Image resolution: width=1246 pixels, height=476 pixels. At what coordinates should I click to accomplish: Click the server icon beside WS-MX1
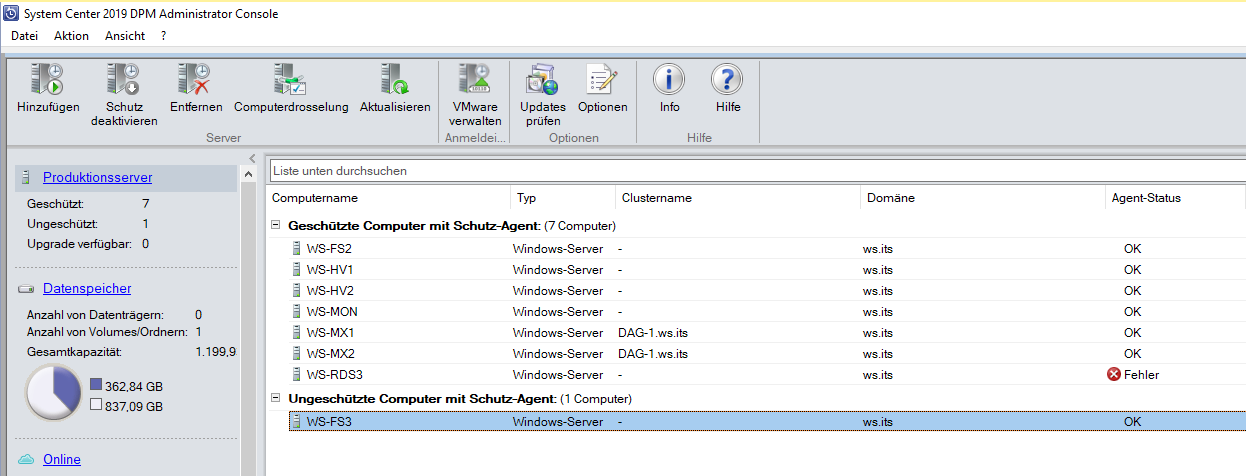point(296,333)
